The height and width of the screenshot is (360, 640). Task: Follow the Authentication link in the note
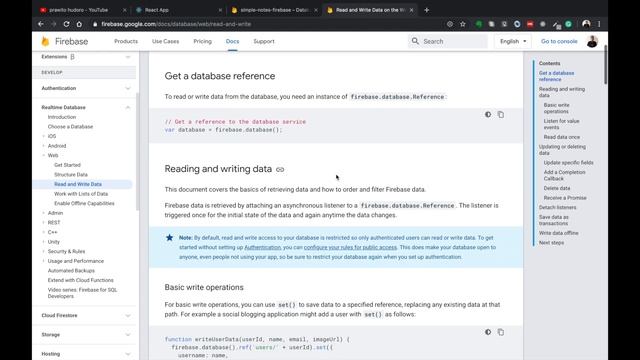(262, 247)
